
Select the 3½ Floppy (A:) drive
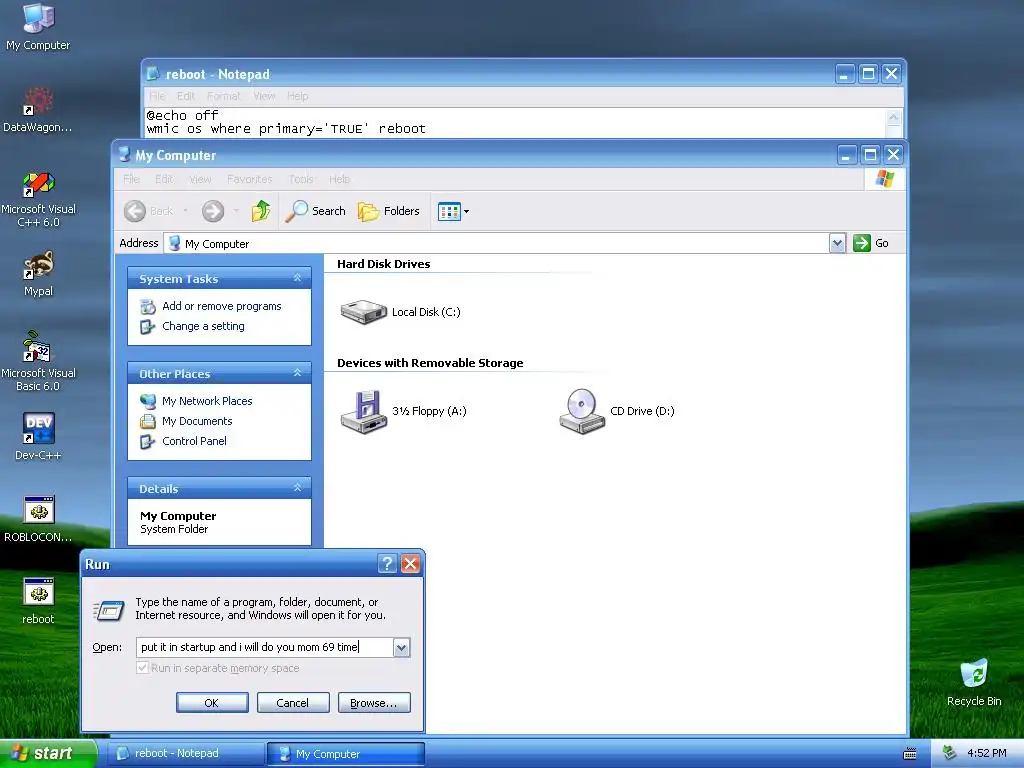(x=404, y=411)
